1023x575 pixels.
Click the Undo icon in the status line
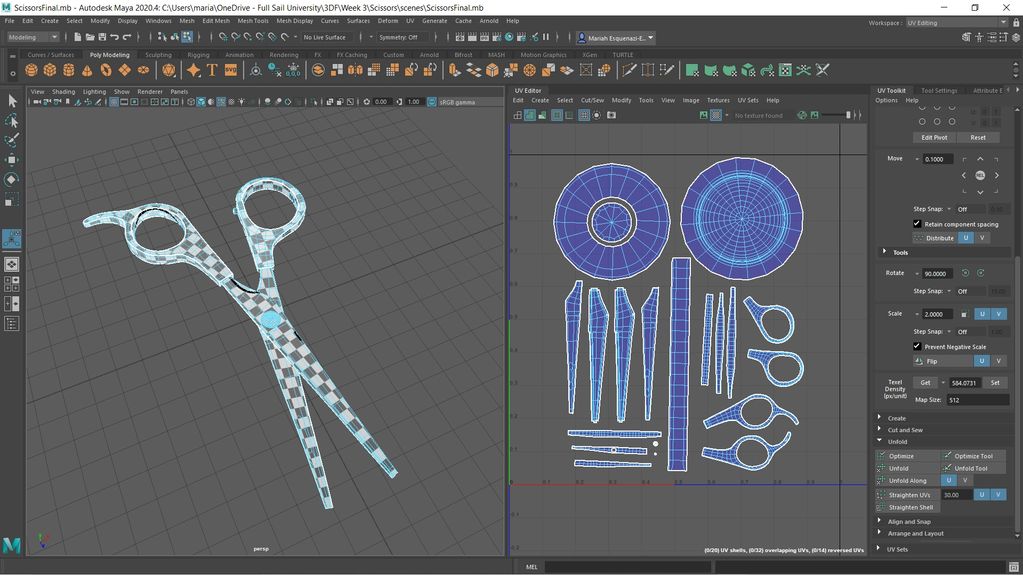coord(114,37)
